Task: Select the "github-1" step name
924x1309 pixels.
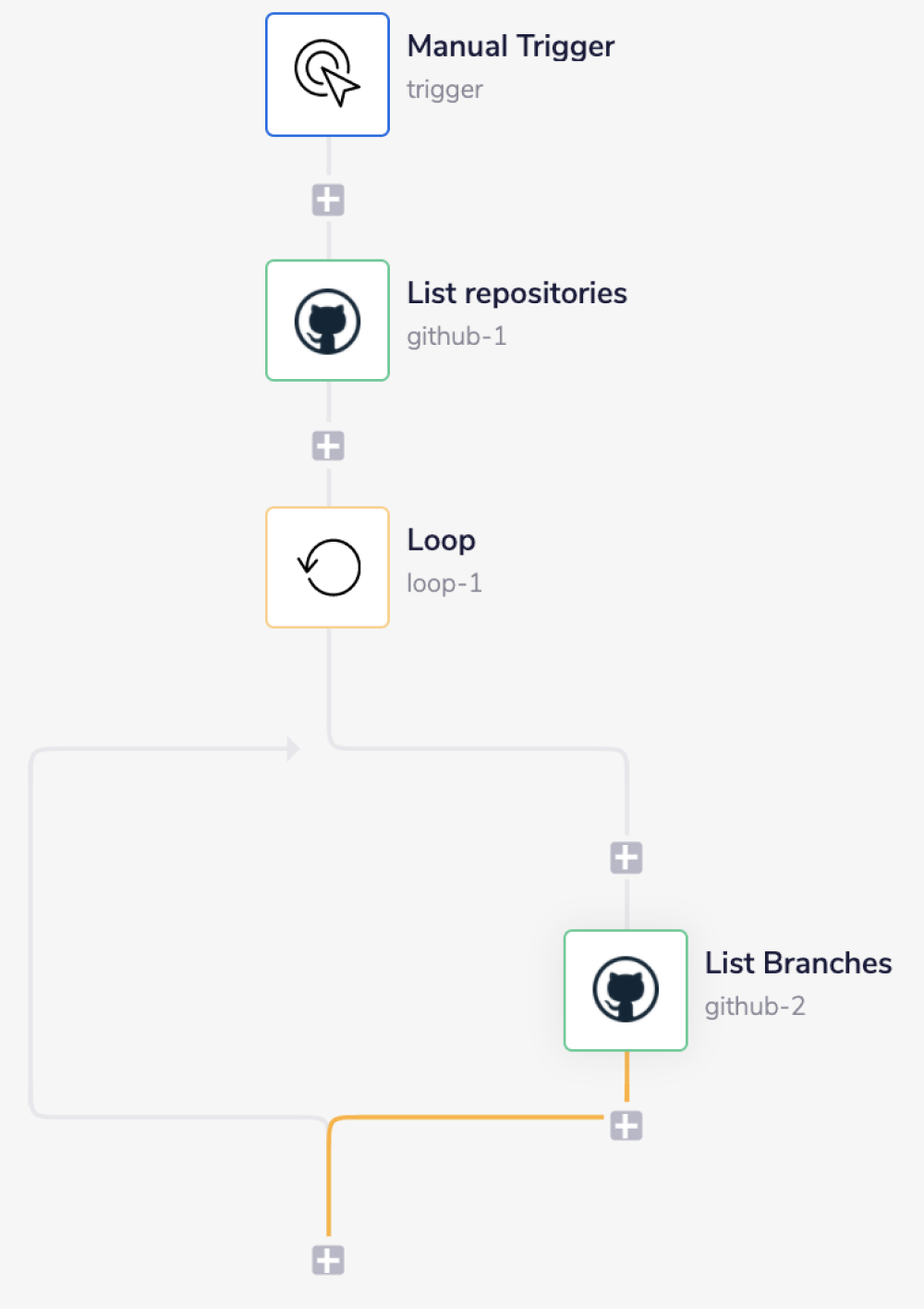Action: pos(456,336)
